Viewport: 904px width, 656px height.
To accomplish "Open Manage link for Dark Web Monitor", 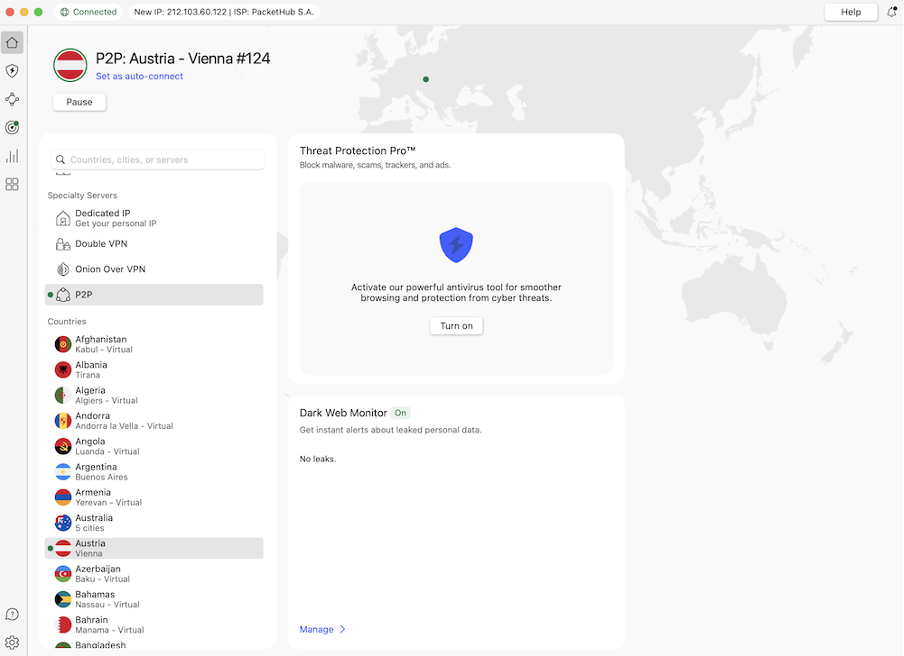I will [317, 629].
